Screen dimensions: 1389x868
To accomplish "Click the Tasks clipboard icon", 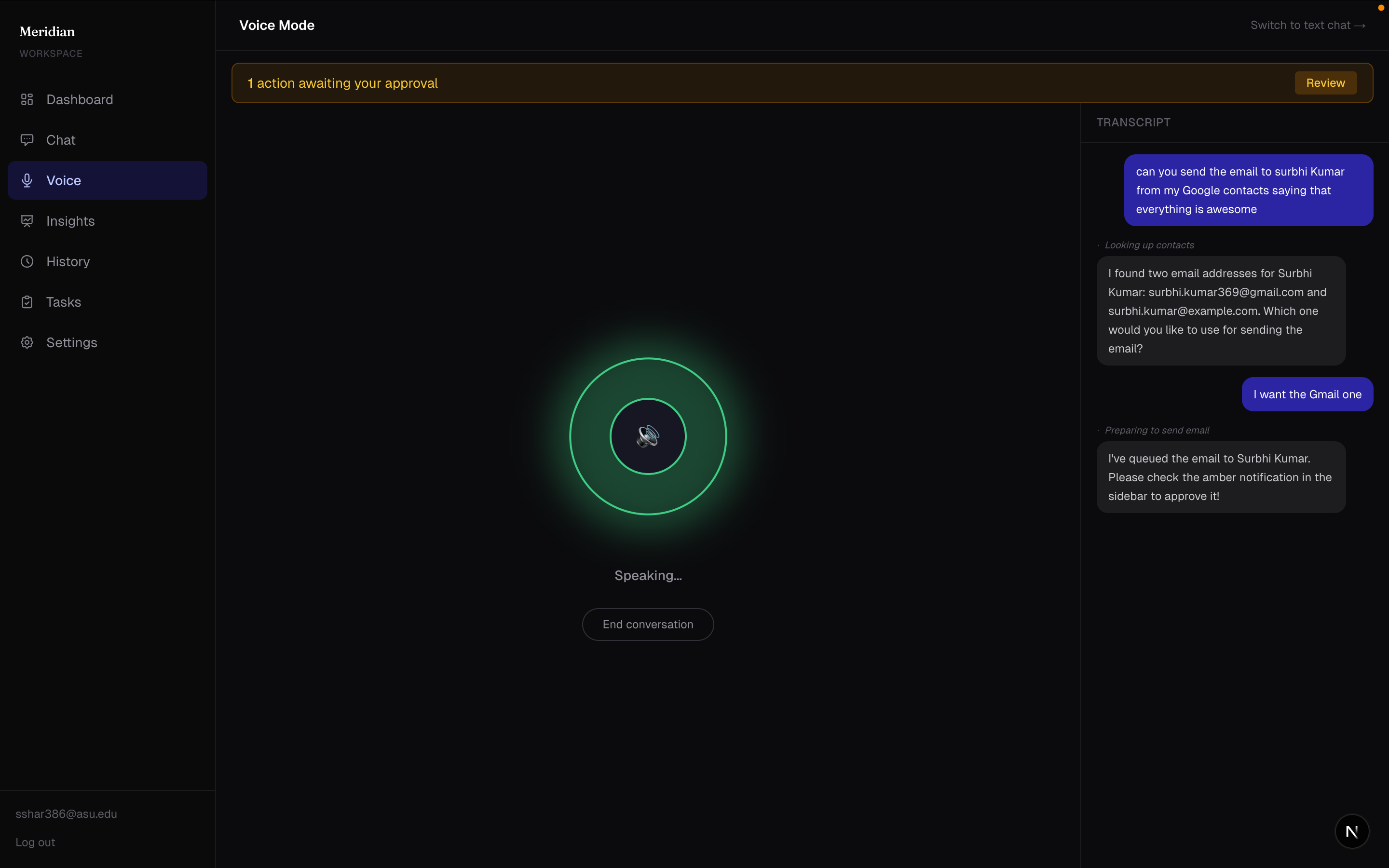I will (x=27, y=302).
